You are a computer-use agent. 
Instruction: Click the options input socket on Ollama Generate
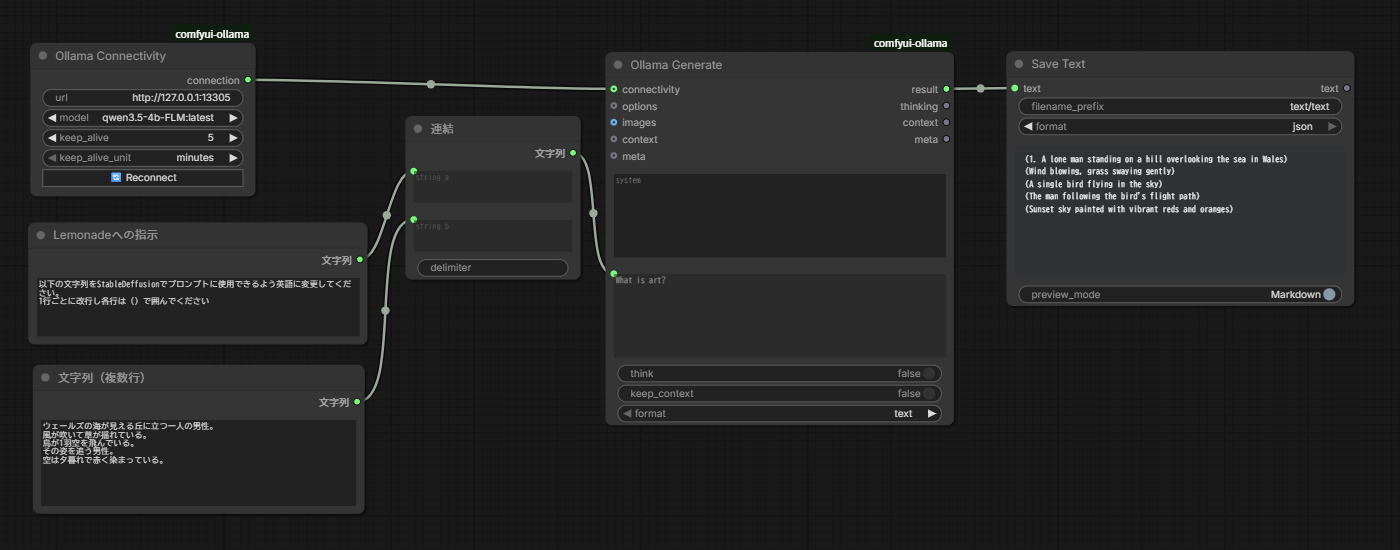[614, 106]
